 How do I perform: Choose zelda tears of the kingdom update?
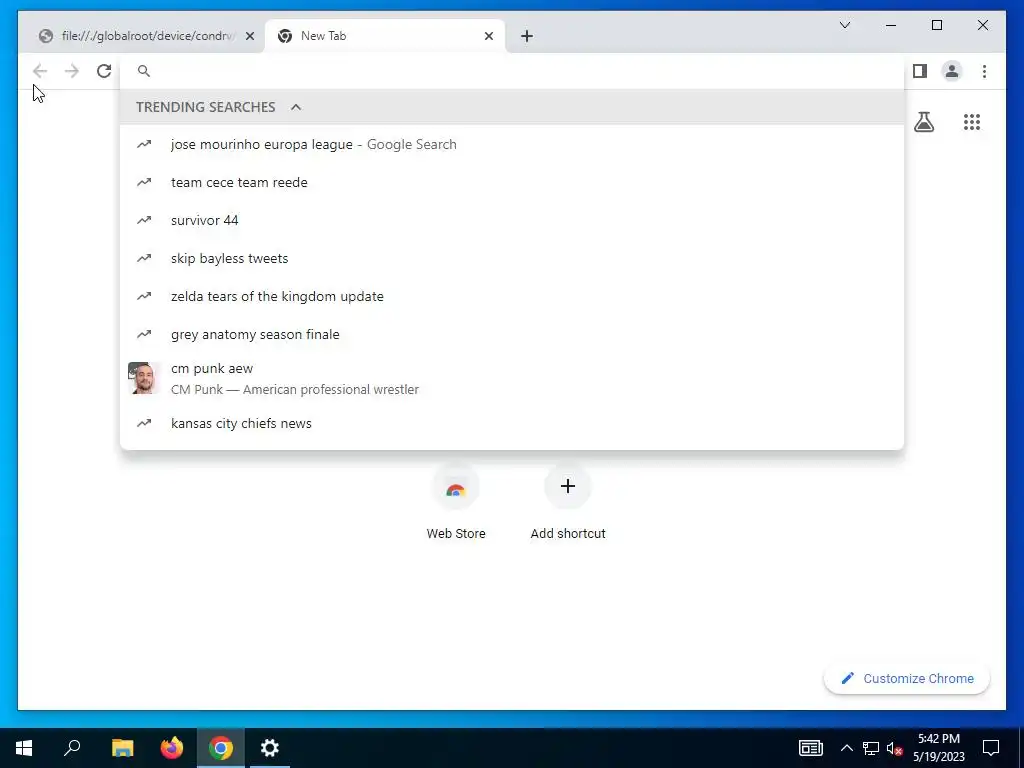click(512, 296)
